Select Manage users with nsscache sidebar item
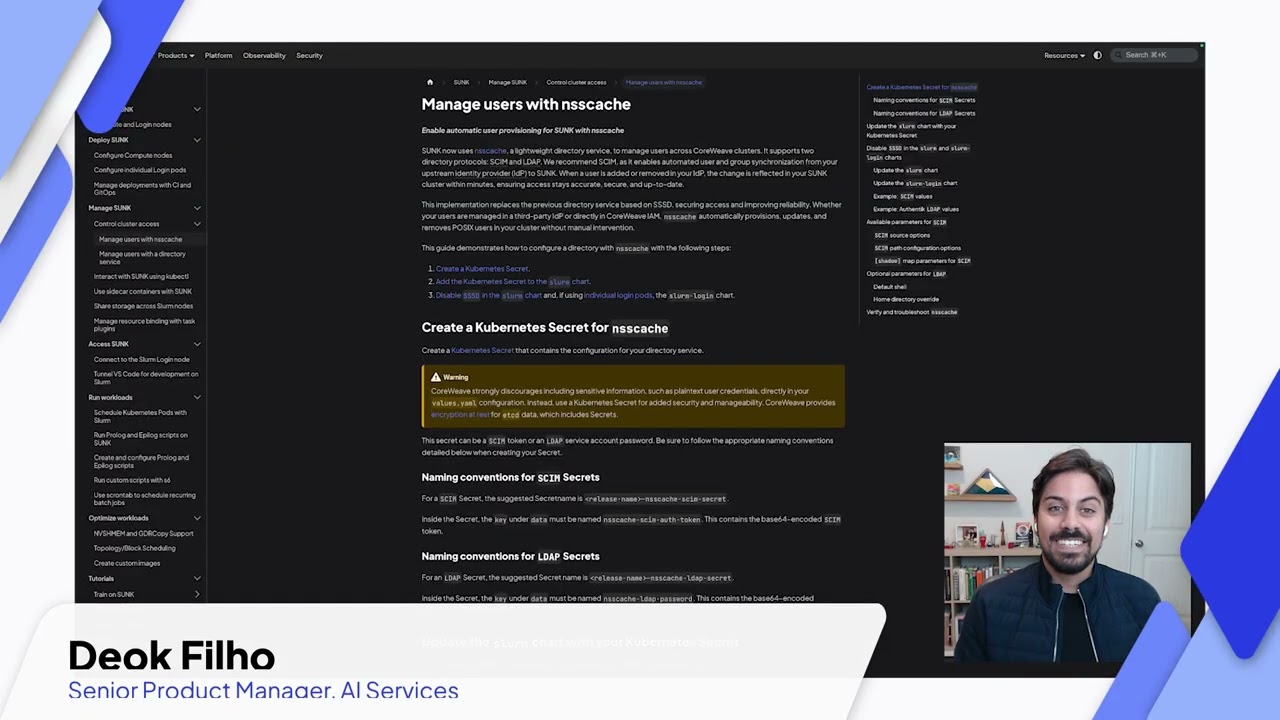Viewport: 1280px width, 720px height. (x=140, y=239)
